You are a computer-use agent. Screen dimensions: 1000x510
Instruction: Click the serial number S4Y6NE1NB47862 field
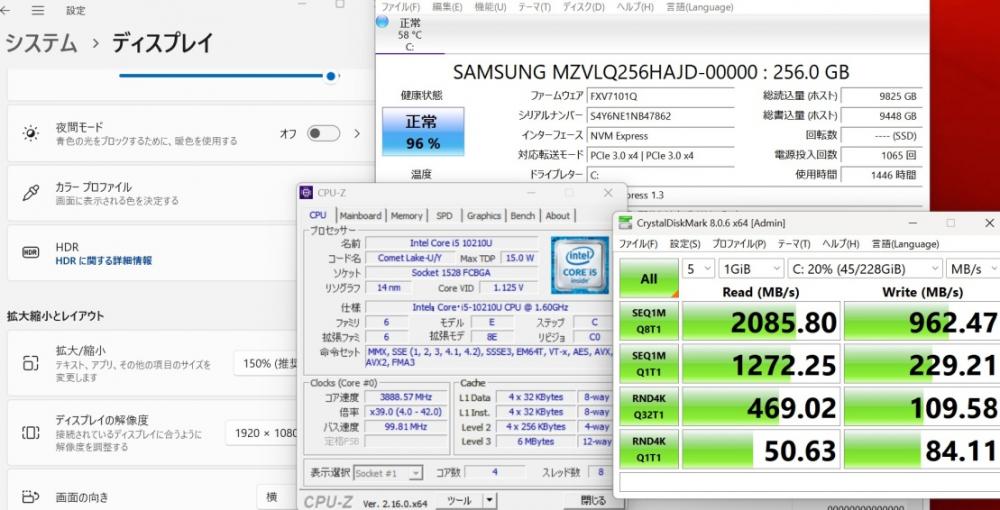tap(659, 116)
